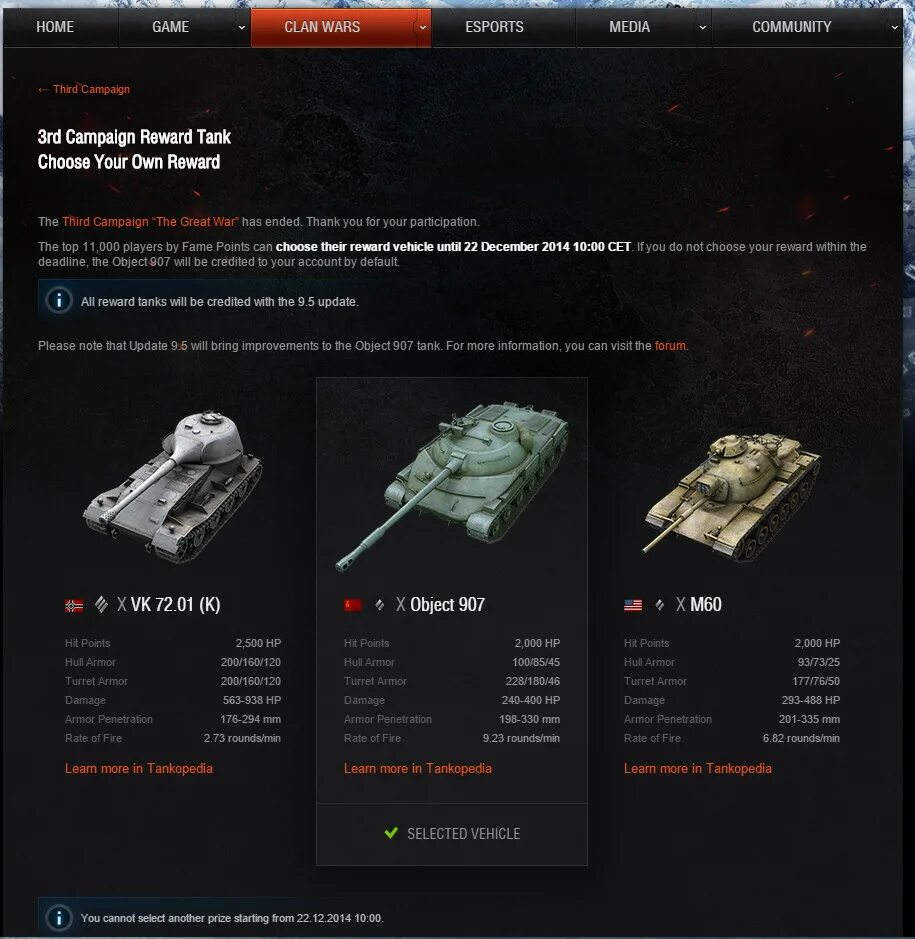Open the HOME menu item
This screenshot has height=939, width=915.
[x=55, y=27]
